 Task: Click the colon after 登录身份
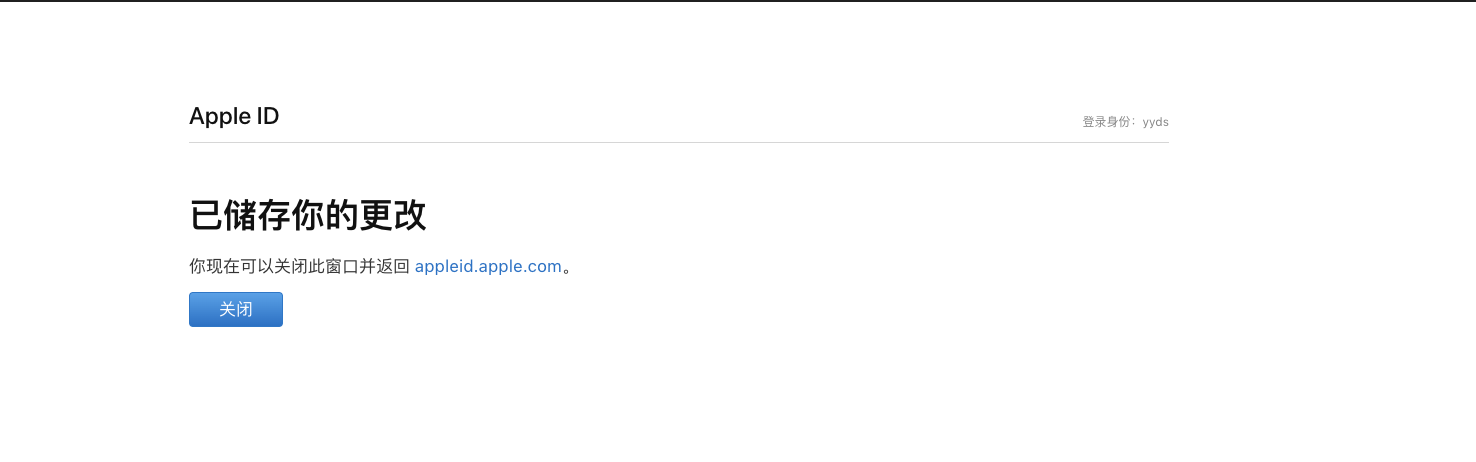[x=1136, y=122]
